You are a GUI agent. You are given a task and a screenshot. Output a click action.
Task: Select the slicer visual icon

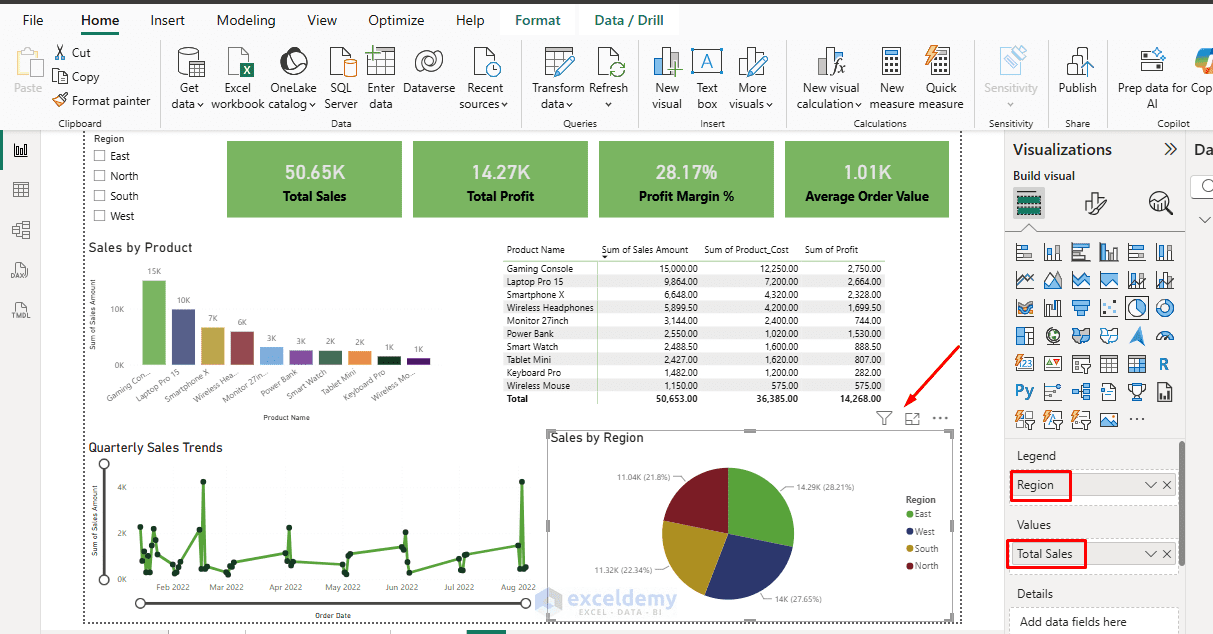click(x=1081, y=364)
